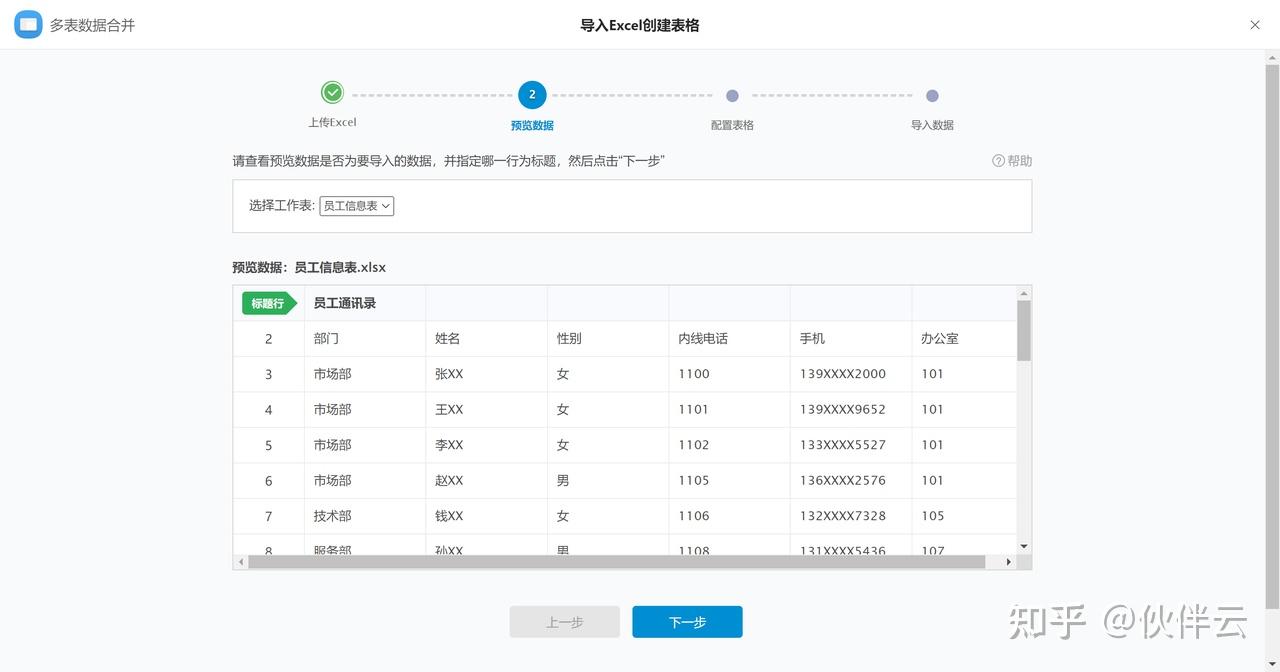Open the 选择工作表 dropdown
Viewport: 1280px width, 672px height.
coord(357,206)
